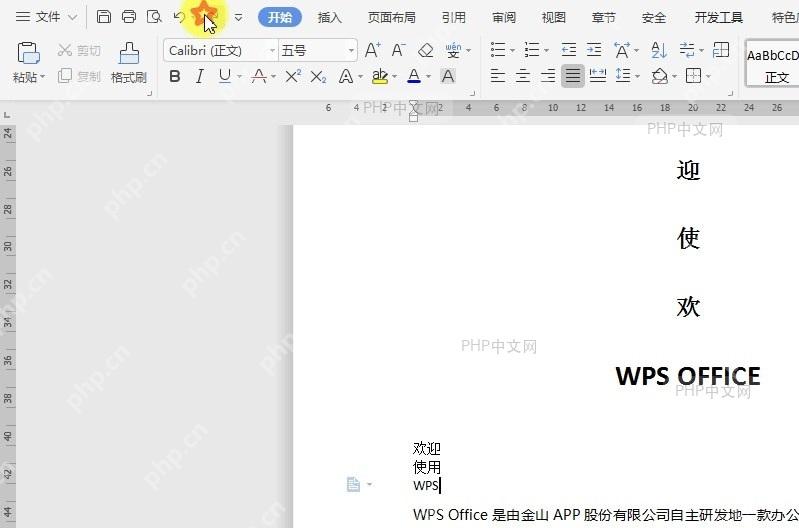Click the wén phonetic guide icon
The height and width of the screenshot is (528, 799).
pos(453,50)
